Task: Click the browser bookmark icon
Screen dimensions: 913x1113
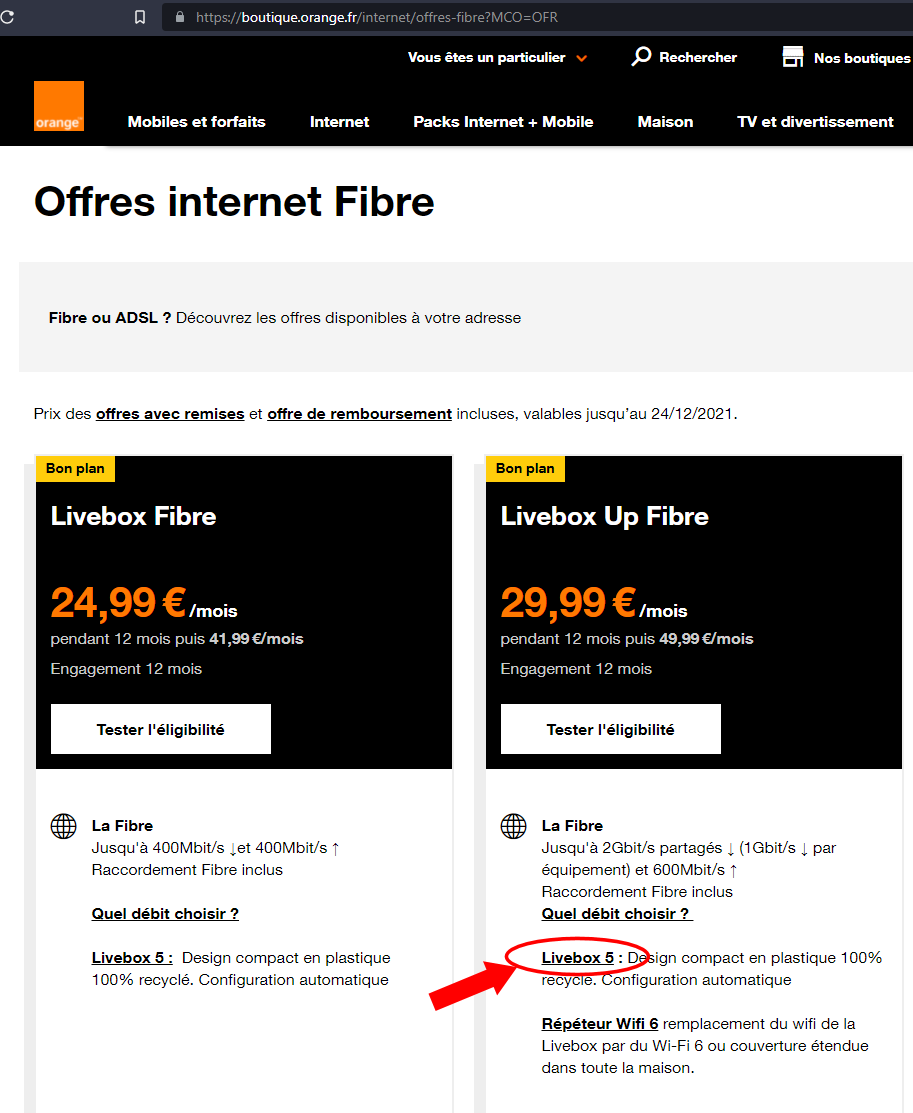Action: (140, 17)
